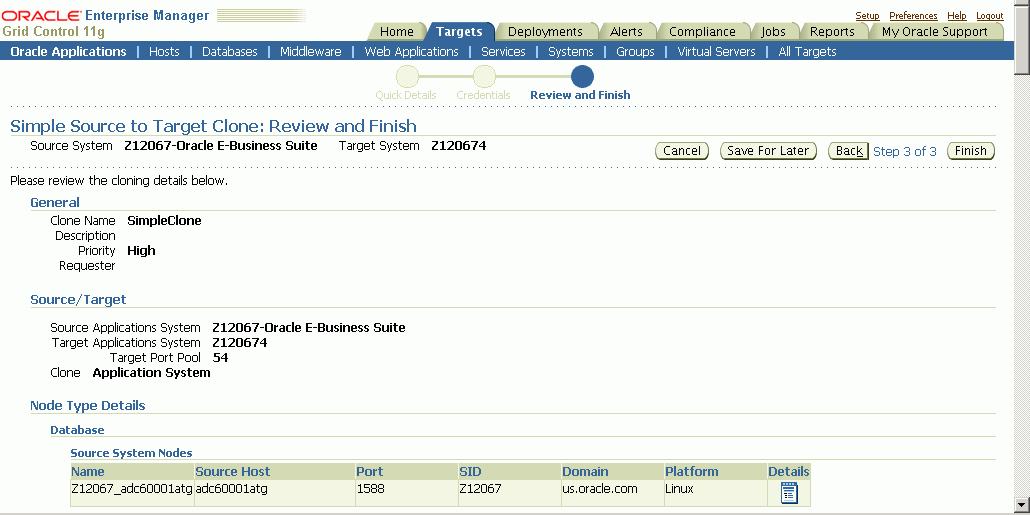Image resolution: width=1030 pixels, height=515 pixels.
Task: Open Details icon for Z12067_adc60001atg row
Action: point(789,493)
